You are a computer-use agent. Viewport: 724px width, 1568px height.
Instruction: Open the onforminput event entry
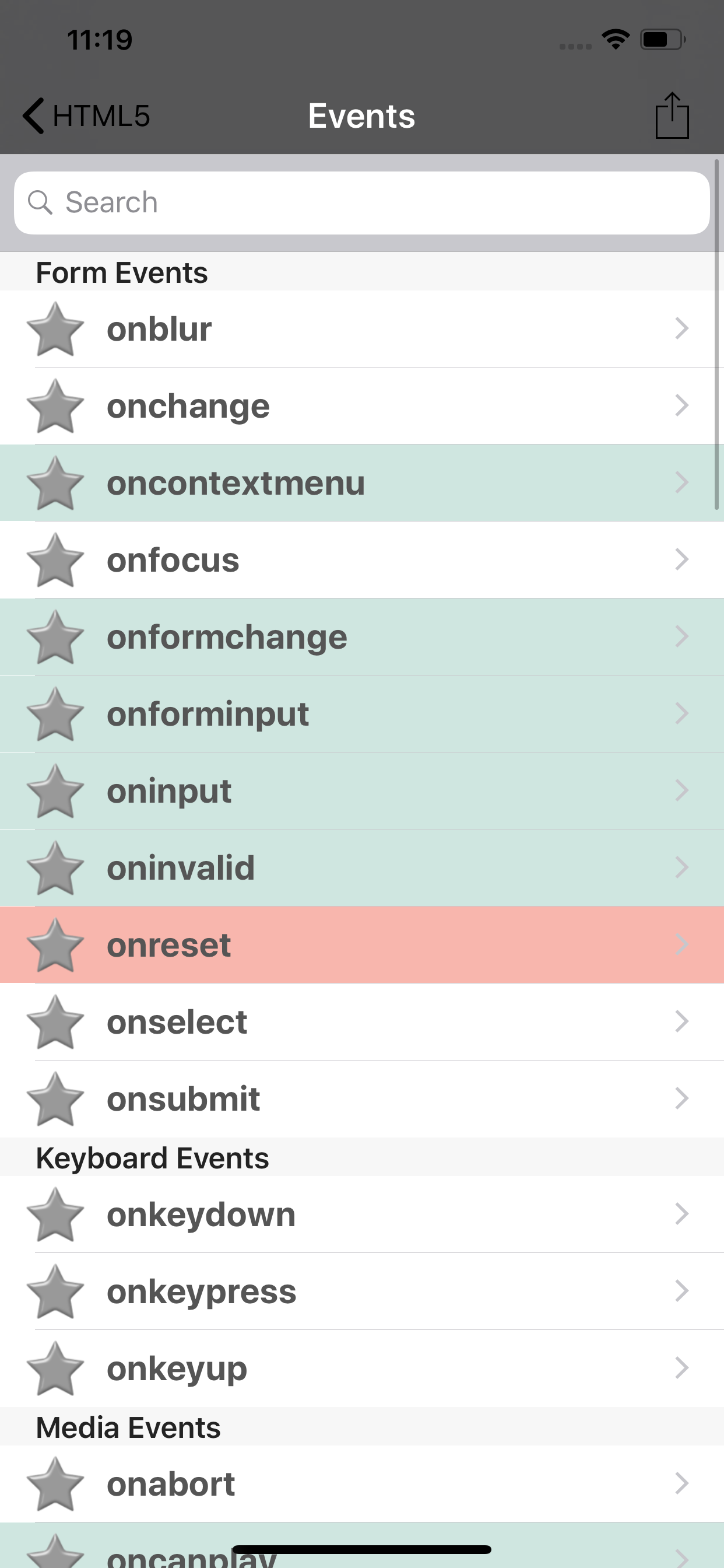(362, 714)
